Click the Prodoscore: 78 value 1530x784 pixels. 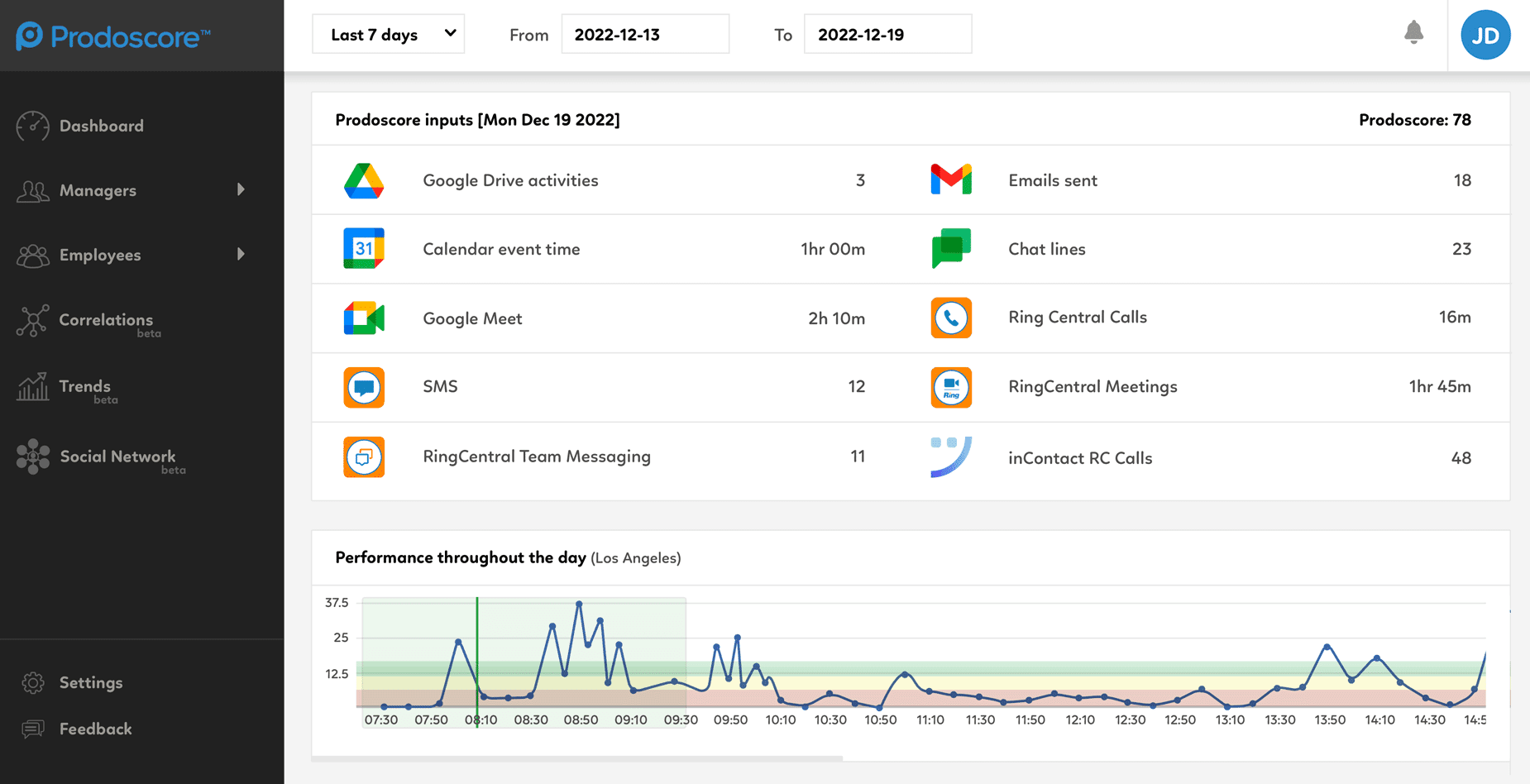[1415, 120]
